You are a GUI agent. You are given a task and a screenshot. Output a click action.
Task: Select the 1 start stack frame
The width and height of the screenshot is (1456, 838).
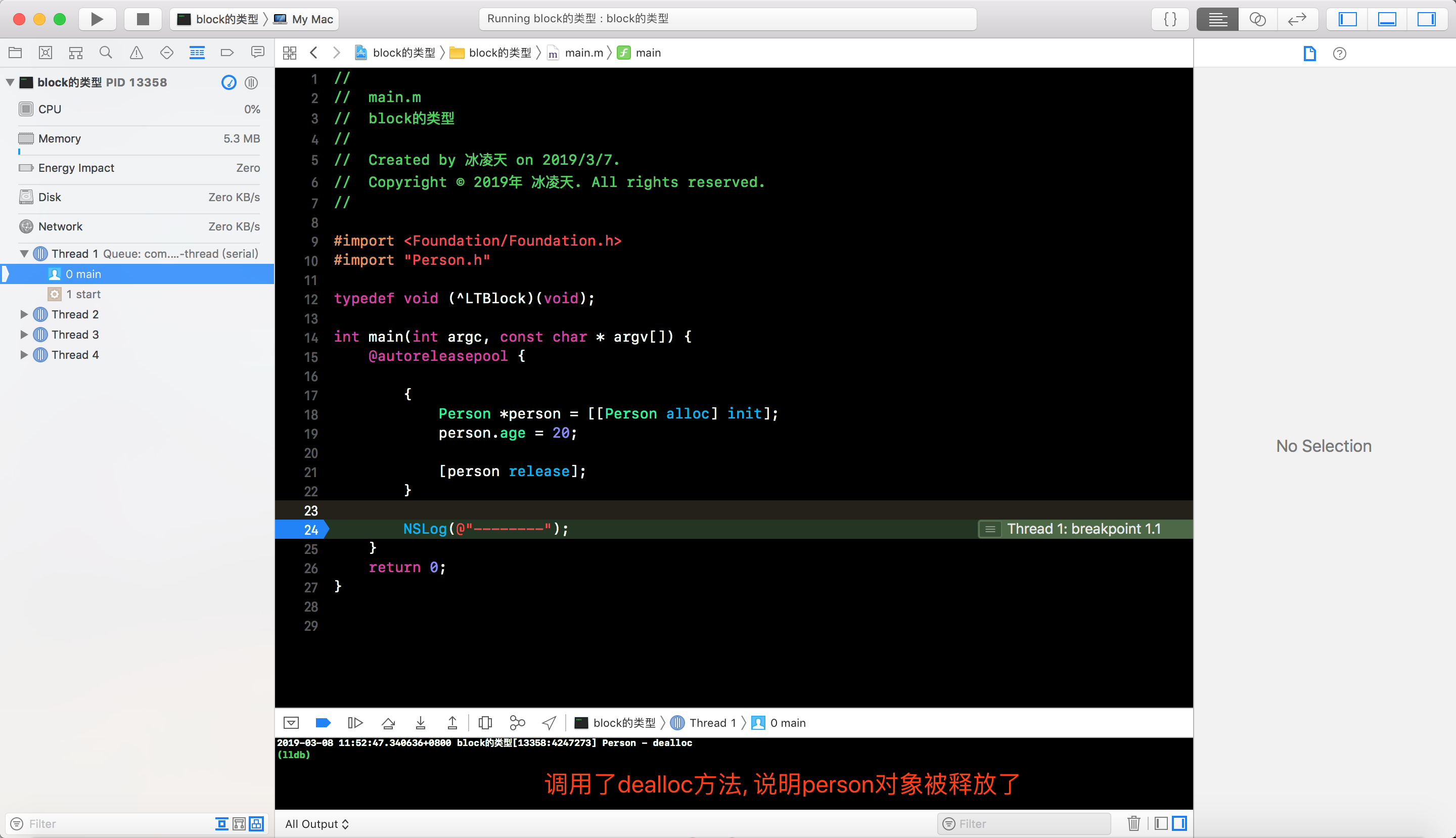point(83,294)
